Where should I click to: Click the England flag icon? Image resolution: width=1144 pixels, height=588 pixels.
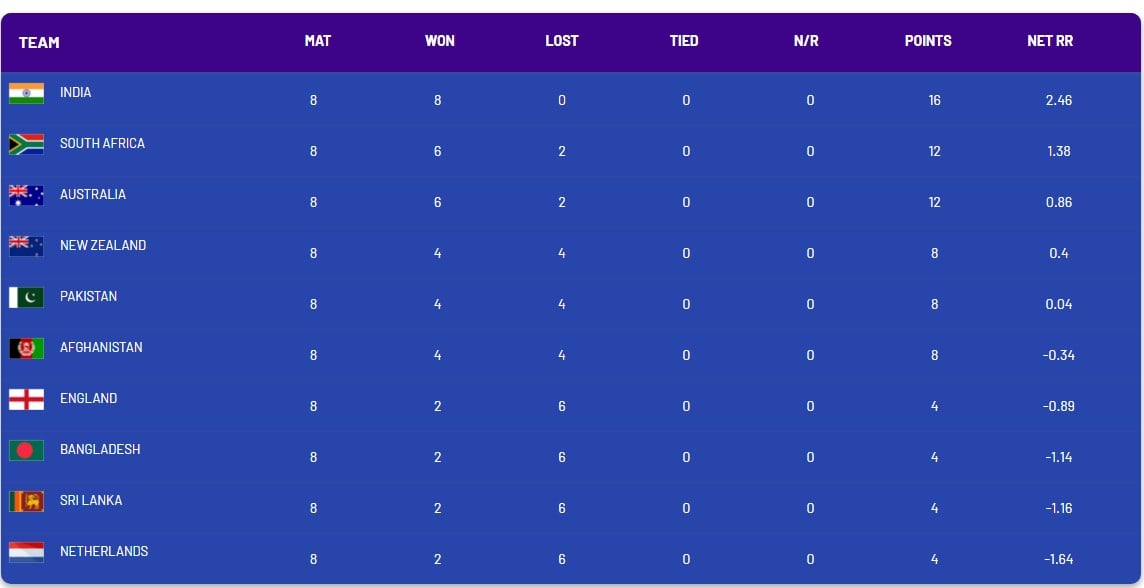click(26, 399)
